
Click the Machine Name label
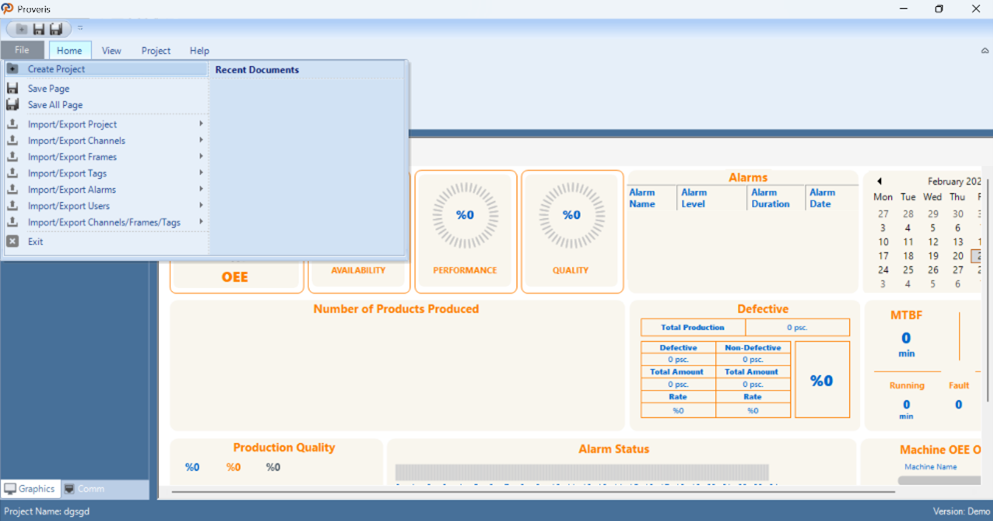930,467
